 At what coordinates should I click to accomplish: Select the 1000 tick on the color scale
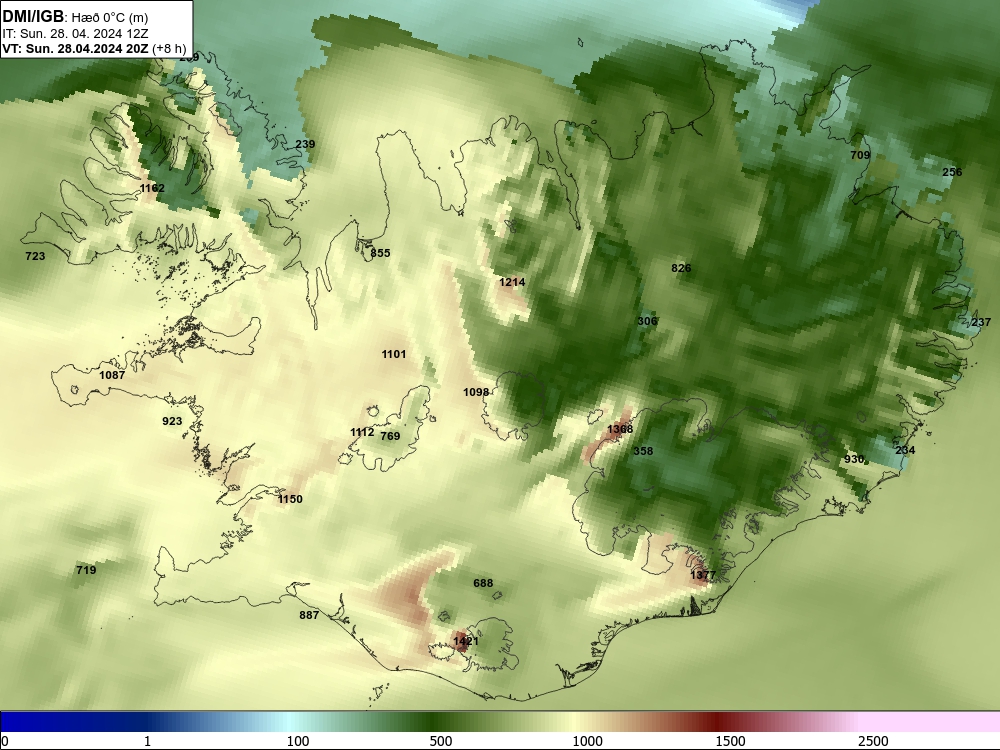[587, 741]
